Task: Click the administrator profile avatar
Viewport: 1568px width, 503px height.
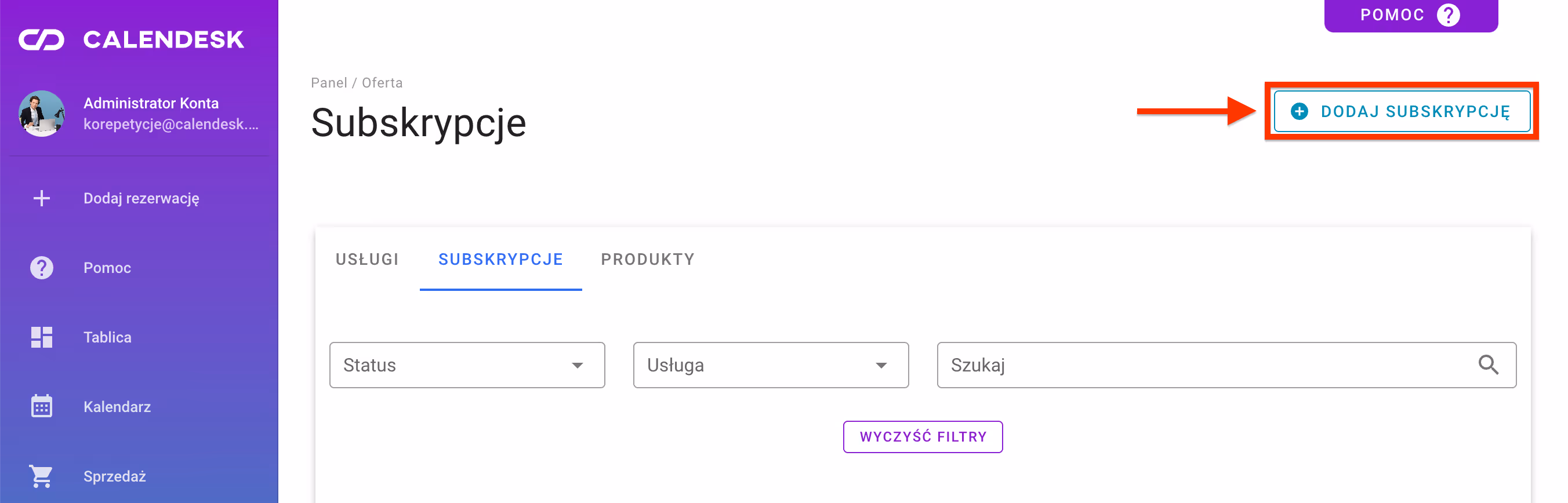Action: [x=41, y=114]
